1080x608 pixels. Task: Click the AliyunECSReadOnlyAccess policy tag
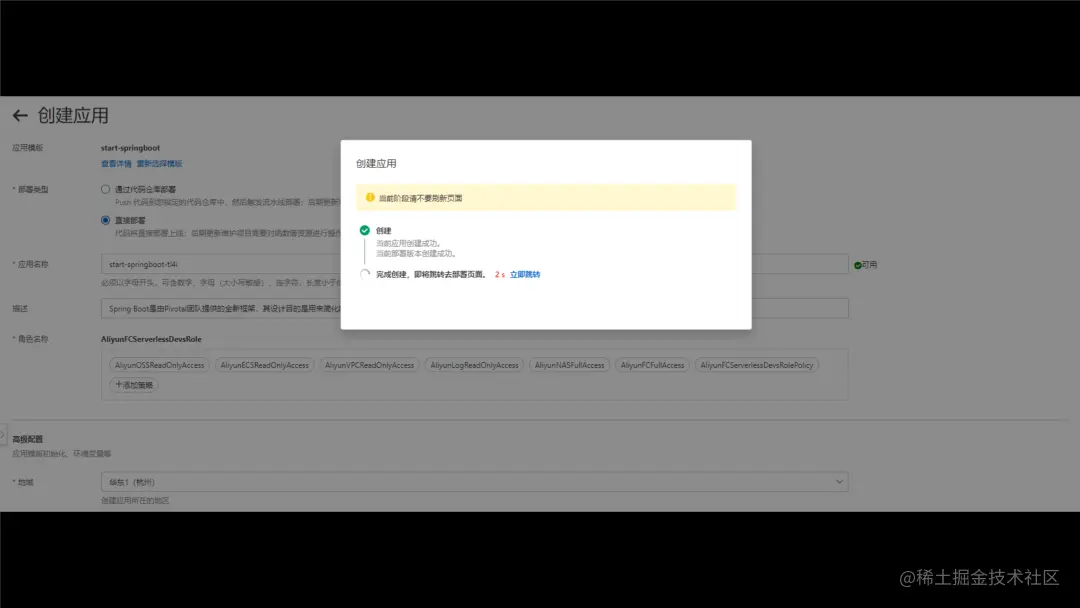point(264,365)
